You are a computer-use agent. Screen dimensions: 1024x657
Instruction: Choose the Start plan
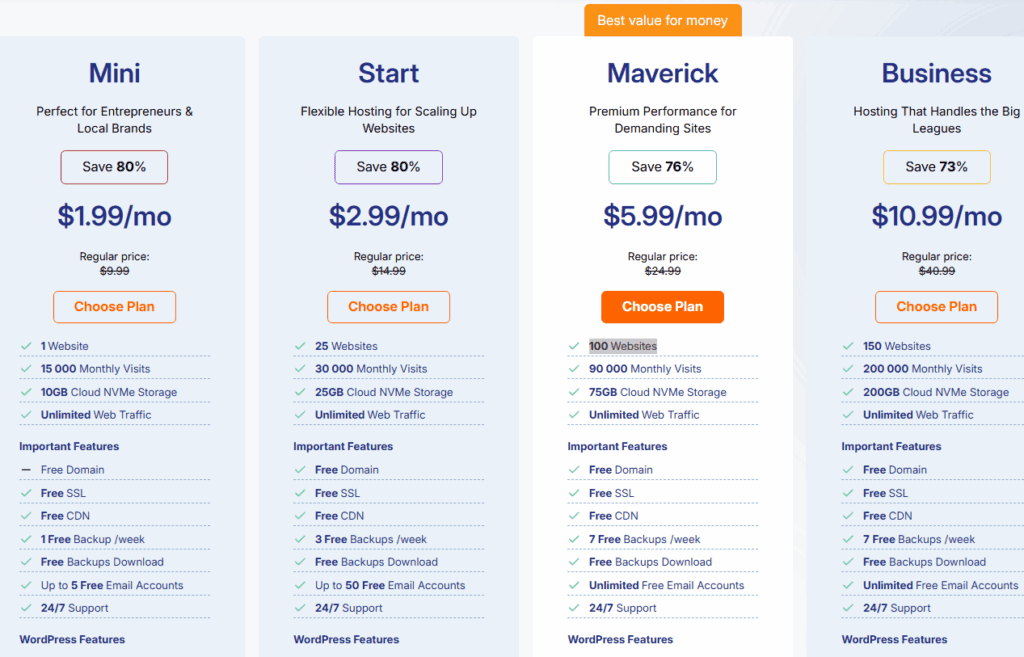pyautogui.click(x=388, y=307)
